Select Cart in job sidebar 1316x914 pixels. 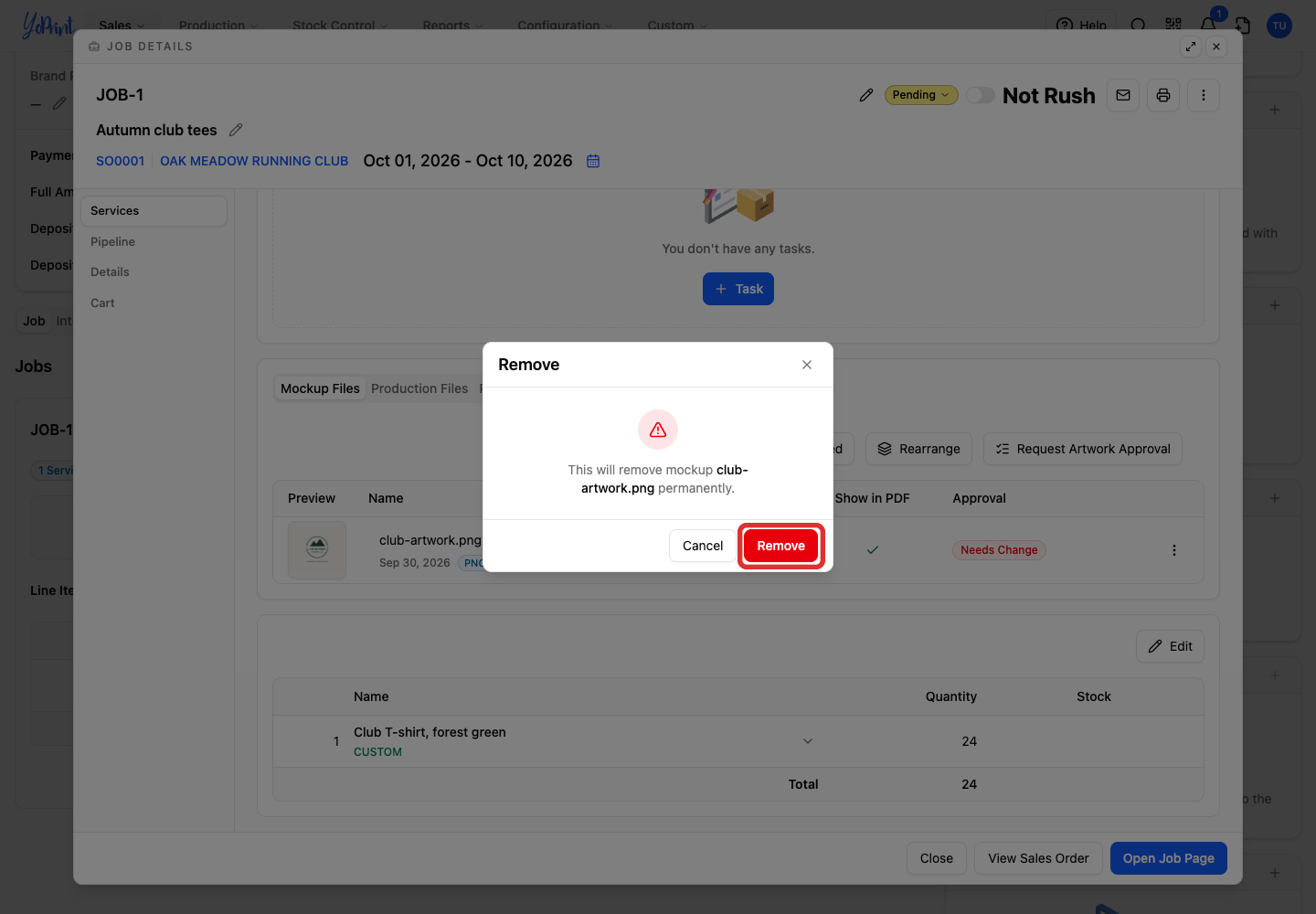click(x=154, y=303)
